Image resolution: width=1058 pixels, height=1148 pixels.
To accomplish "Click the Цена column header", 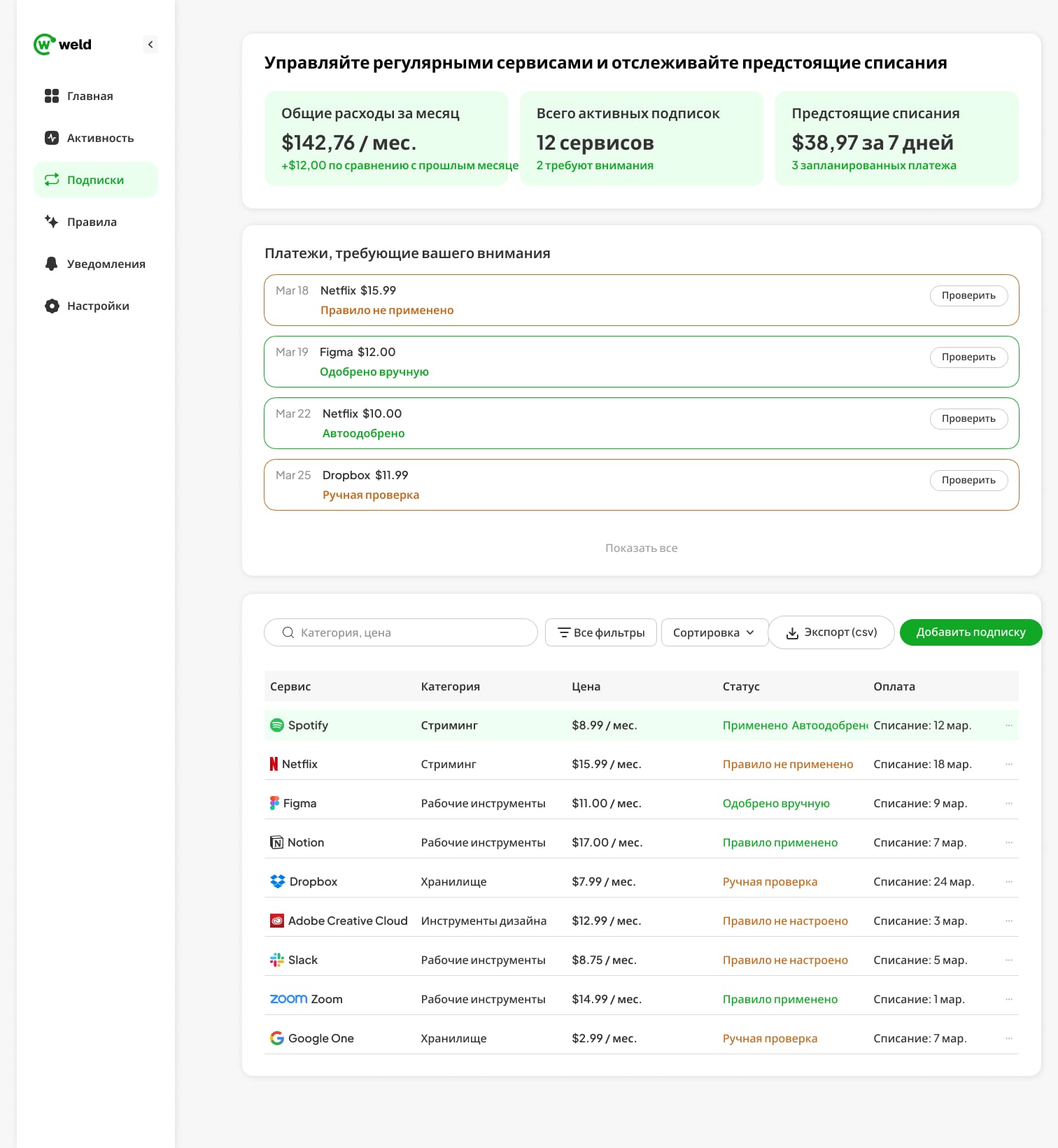I will [586, 686].
